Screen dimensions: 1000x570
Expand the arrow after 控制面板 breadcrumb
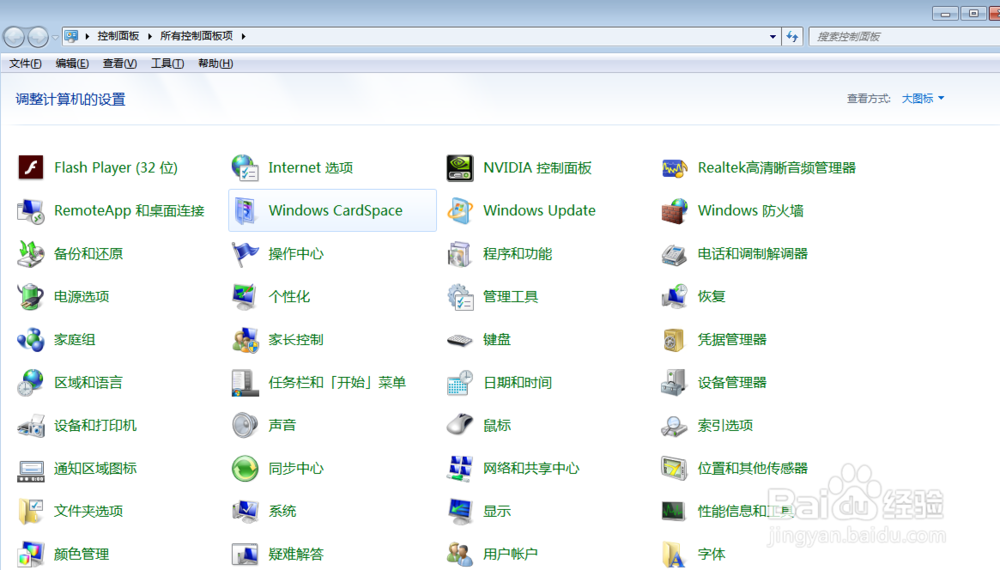click(150, 36)
